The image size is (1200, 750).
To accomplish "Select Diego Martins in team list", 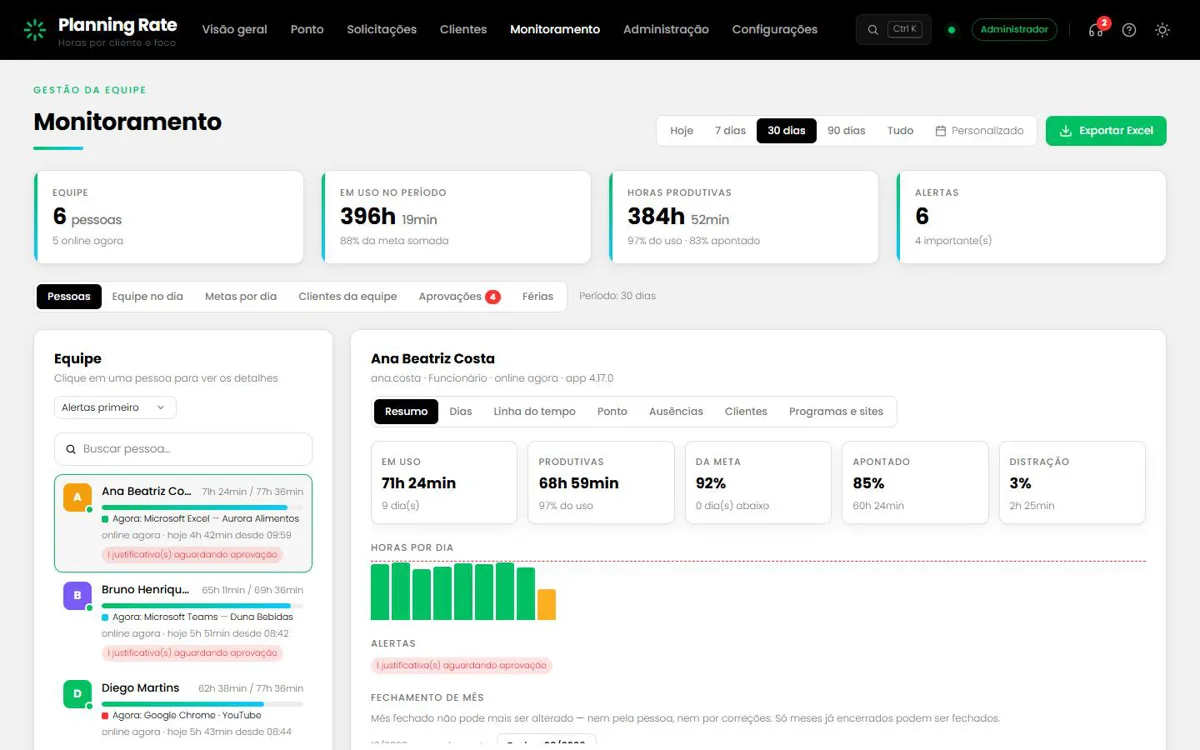I will (183, 712).
